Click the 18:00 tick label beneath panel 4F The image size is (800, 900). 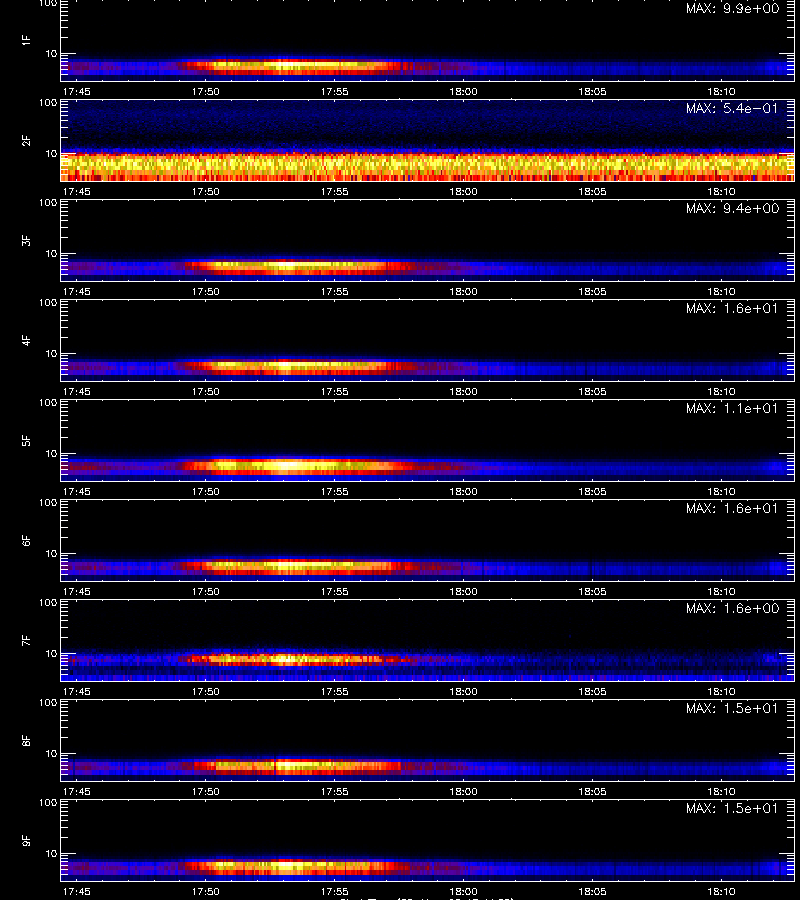point(463,391)
